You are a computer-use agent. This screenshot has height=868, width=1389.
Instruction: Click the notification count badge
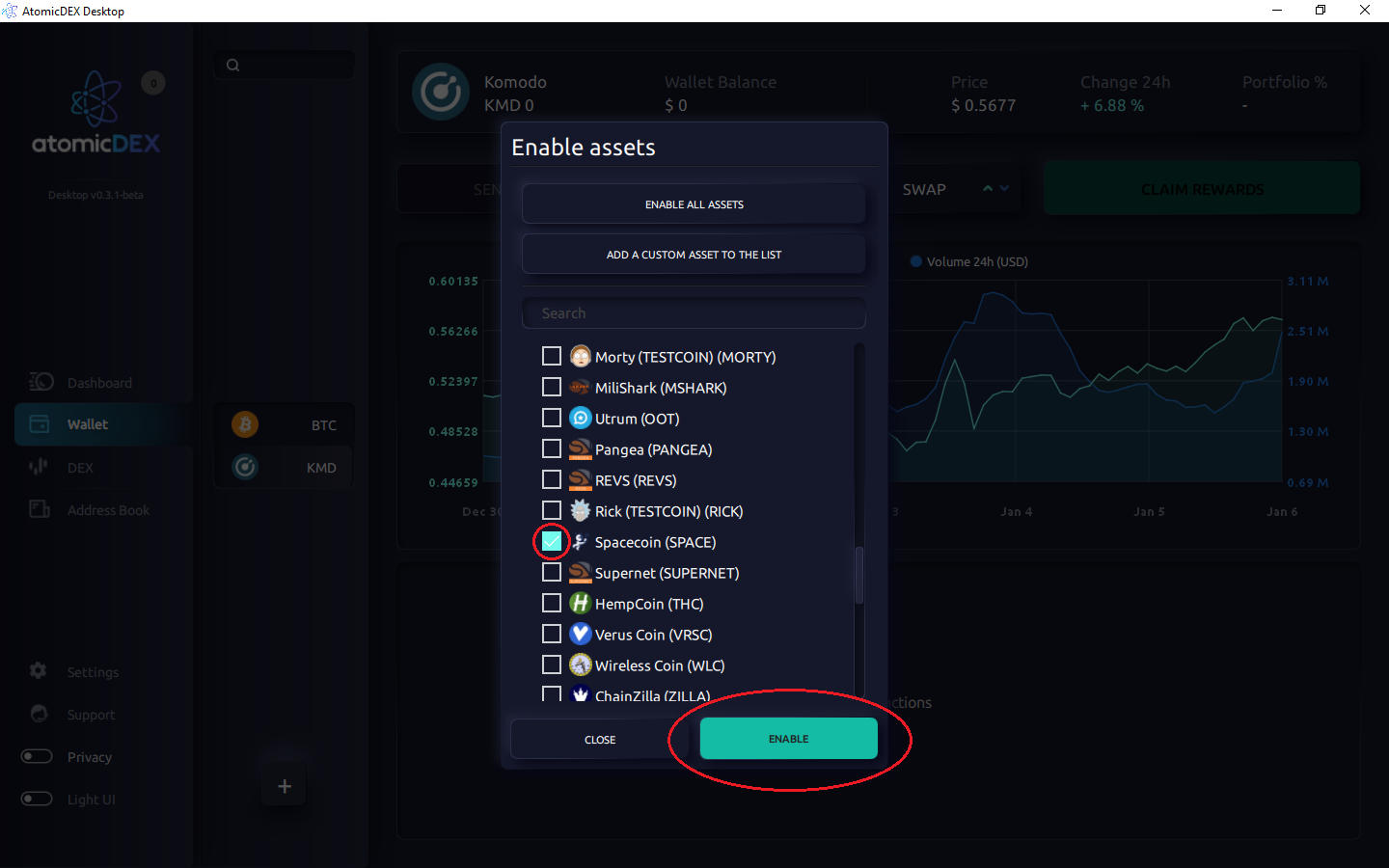[153, 83]
